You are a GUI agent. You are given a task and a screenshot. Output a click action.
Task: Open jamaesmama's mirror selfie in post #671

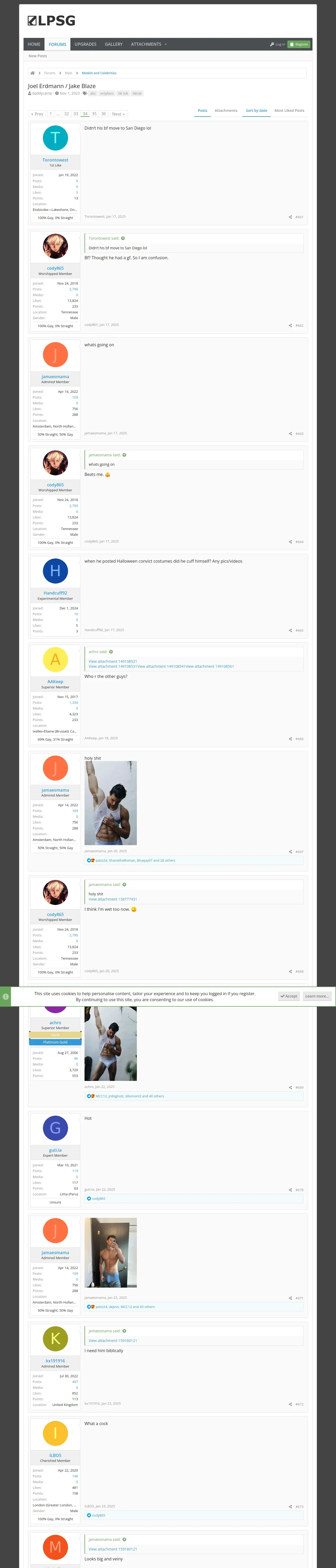pos(110,1253)
